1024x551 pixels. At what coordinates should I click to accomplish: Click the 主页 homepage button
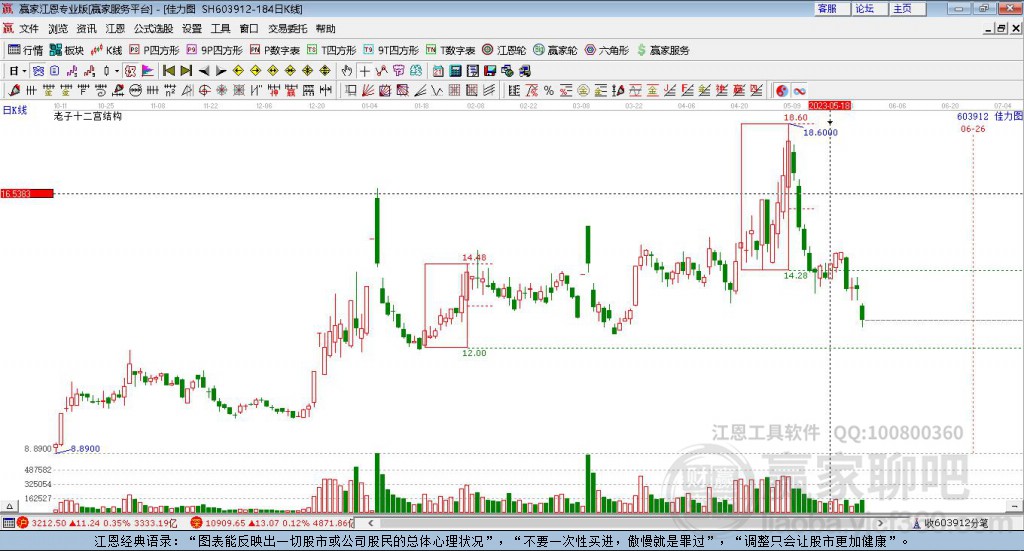pyautogui.click(x=906, y=8)
